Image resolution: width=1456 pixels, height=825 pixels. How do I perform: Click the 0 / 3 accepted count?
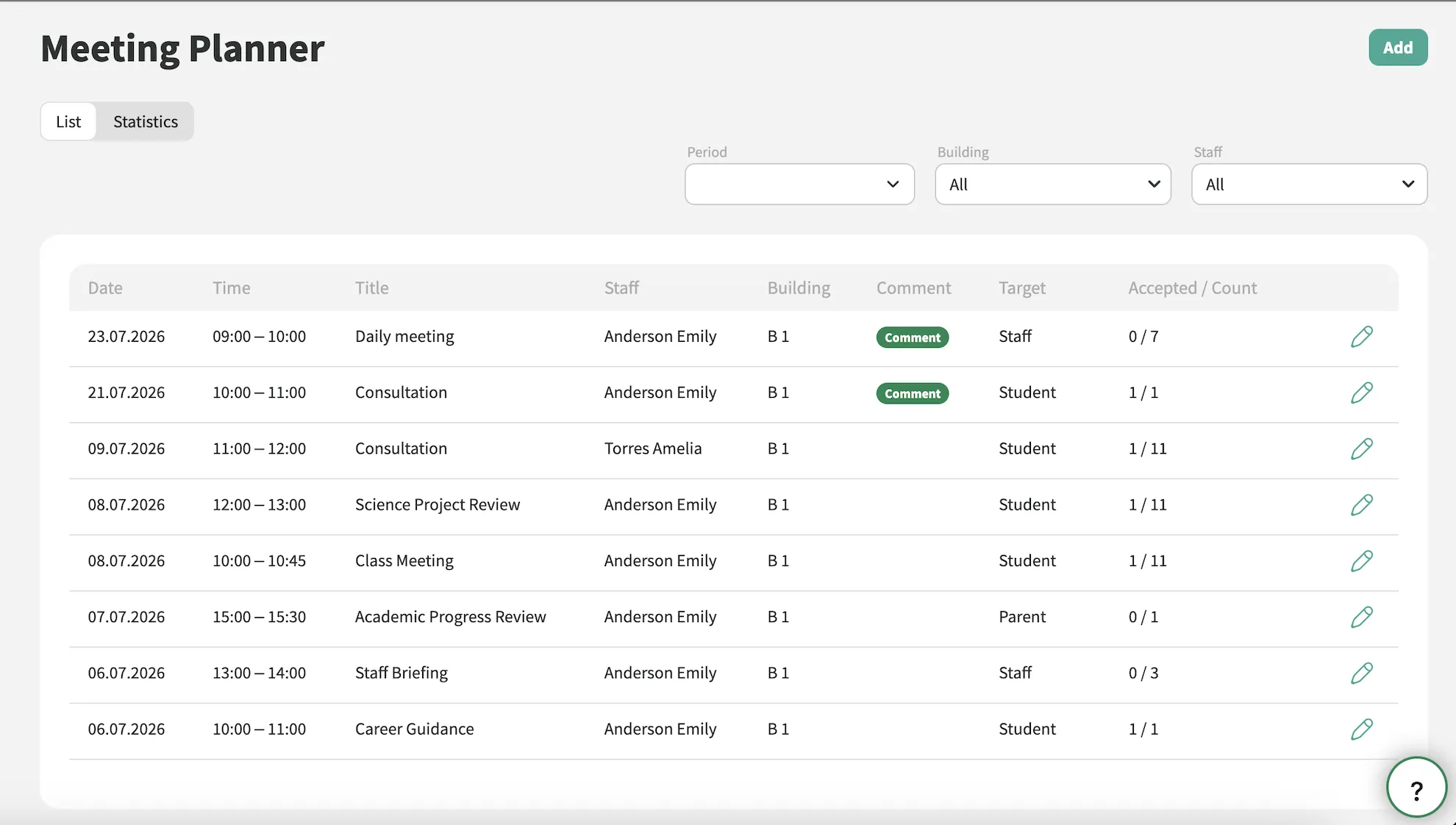pyautogui.click(x=1143, y=673)
